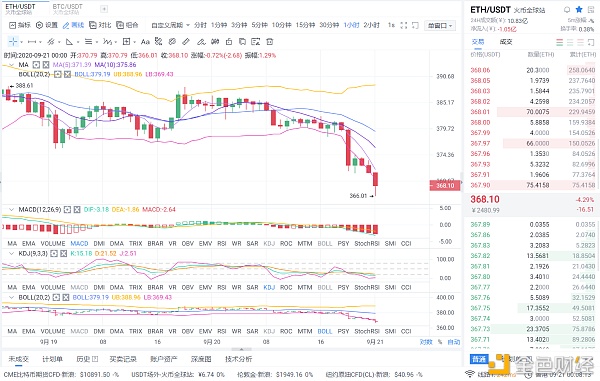
Task: Click bid price 367.82 in order book
Action: tap(480, 256)
